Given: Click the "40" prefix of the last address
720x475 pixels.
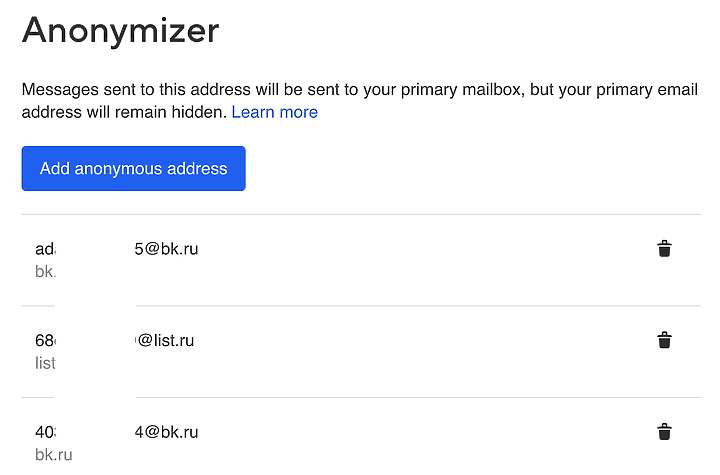Looking at the screenshot, I should (45, 432).
